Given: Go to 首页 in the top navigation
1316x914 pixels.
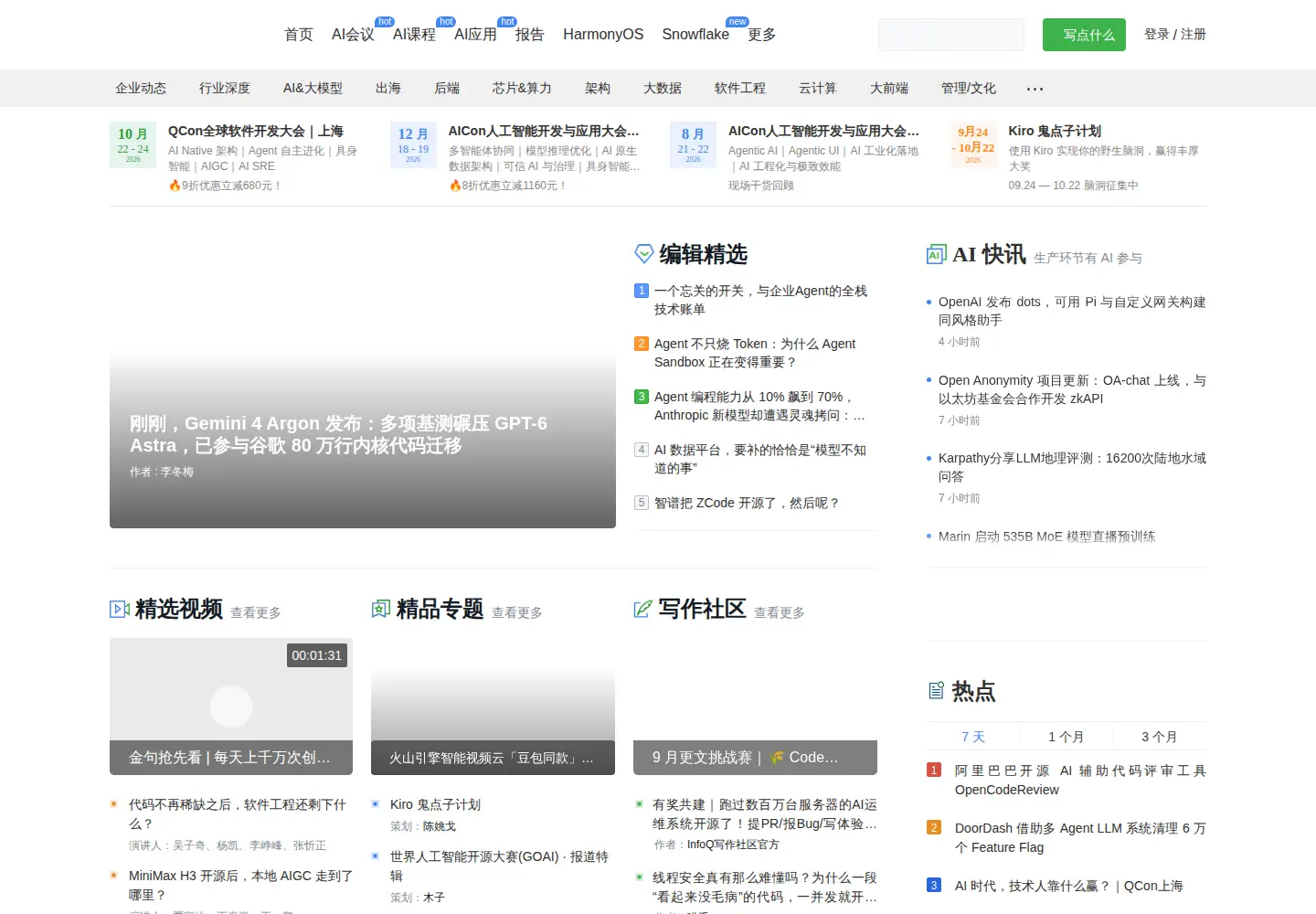Looking at the screenshot, I should click(299, 35).
